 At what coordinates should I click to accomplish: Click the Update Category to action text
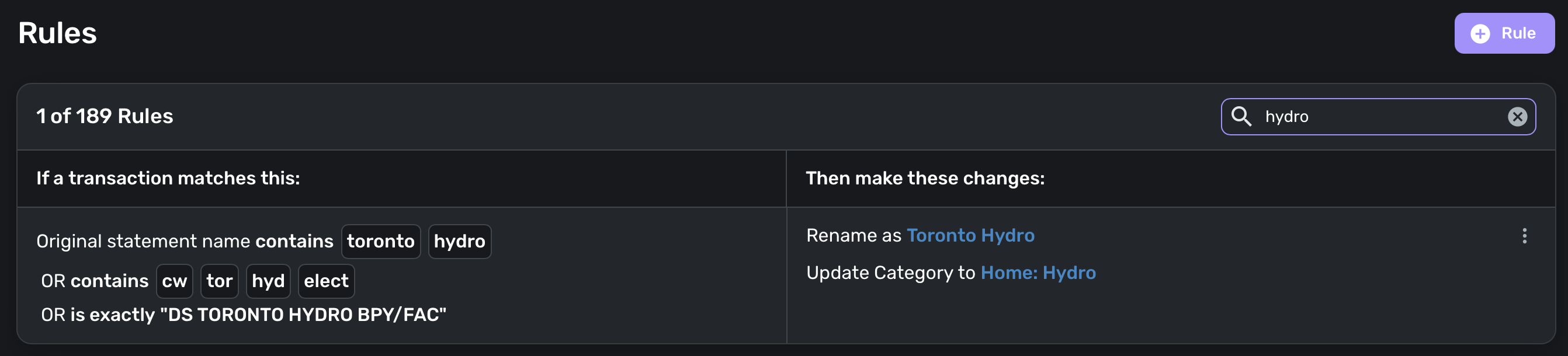click(x=890, y=273)
